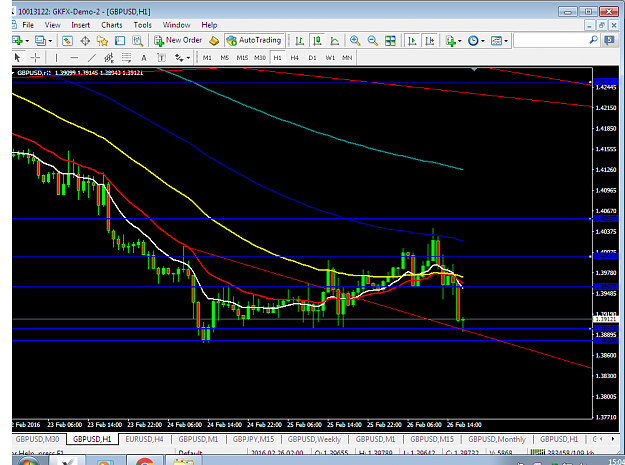Switch chart to W1 timeframe

coord(330,58)
